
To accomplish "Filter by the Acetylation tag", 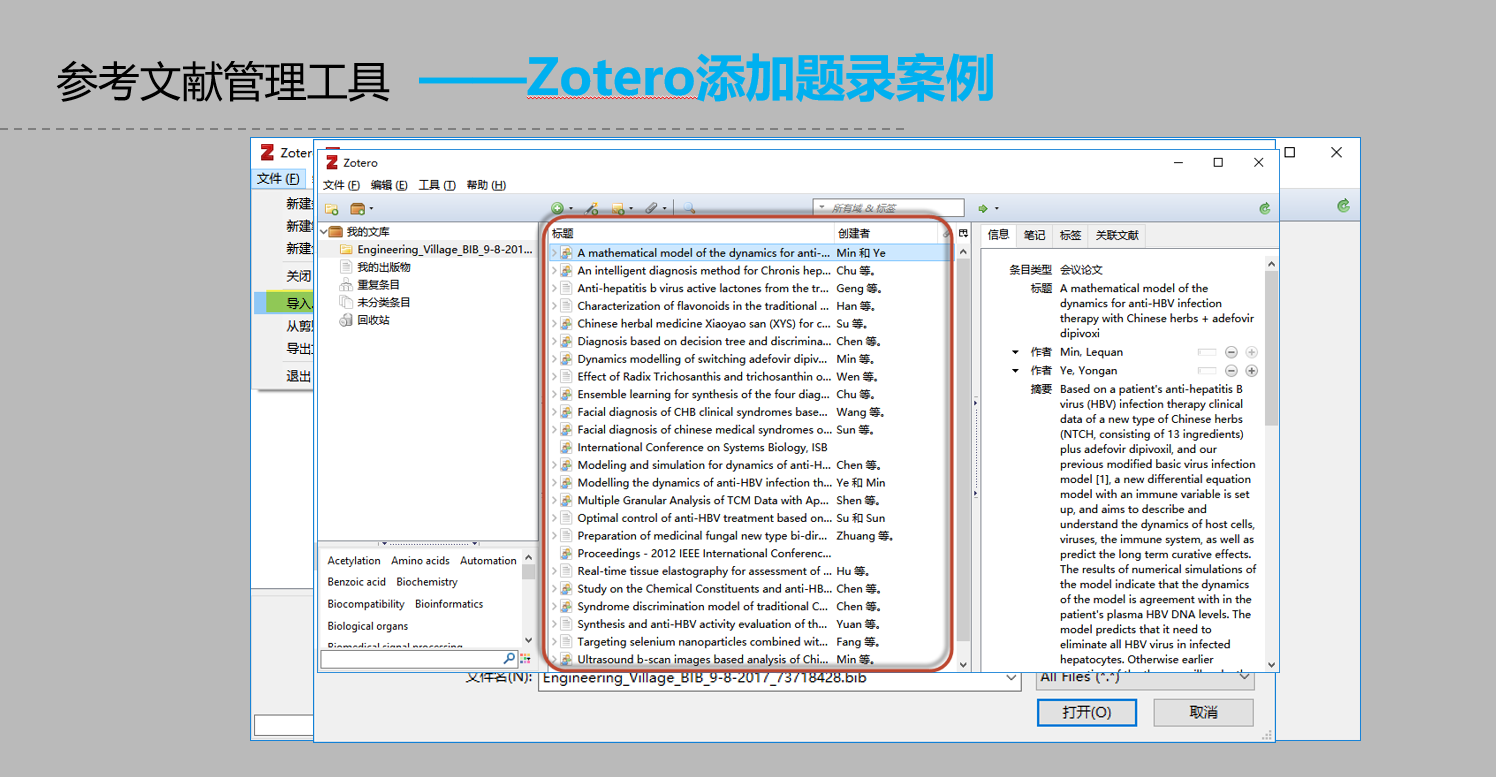I will click(x=354, y=561).
